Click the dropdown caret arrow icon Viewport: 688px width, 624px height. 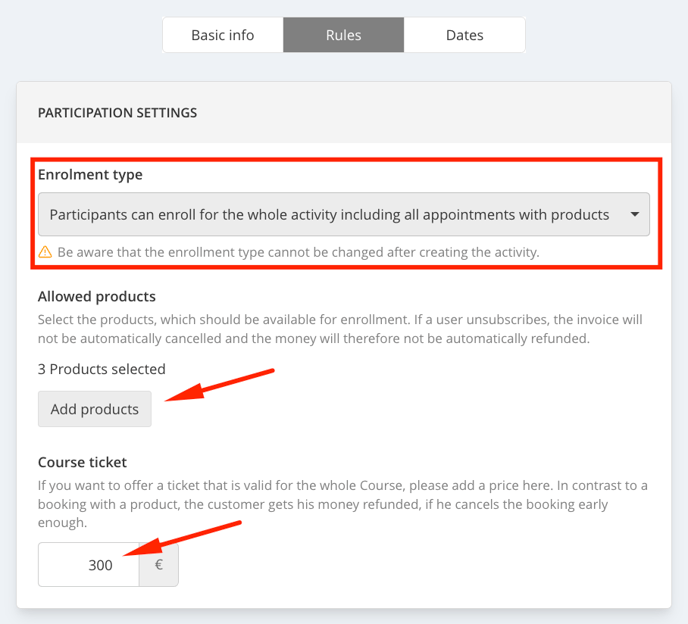(634, 214)
